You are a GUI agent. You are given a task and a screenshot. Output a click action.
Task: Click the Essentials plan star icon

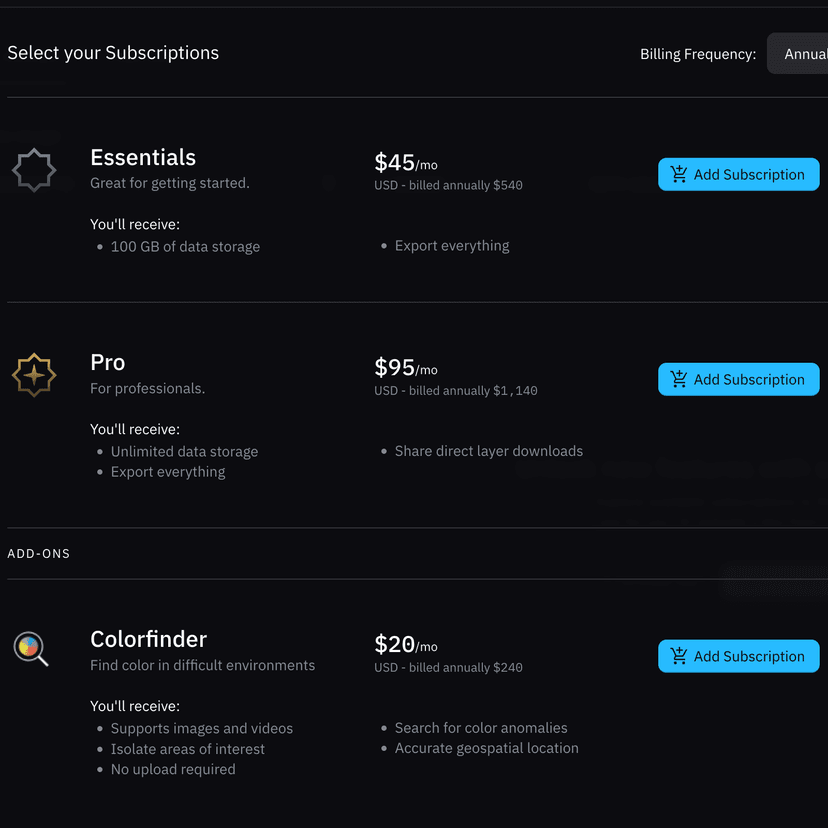[x=34, y=170]
